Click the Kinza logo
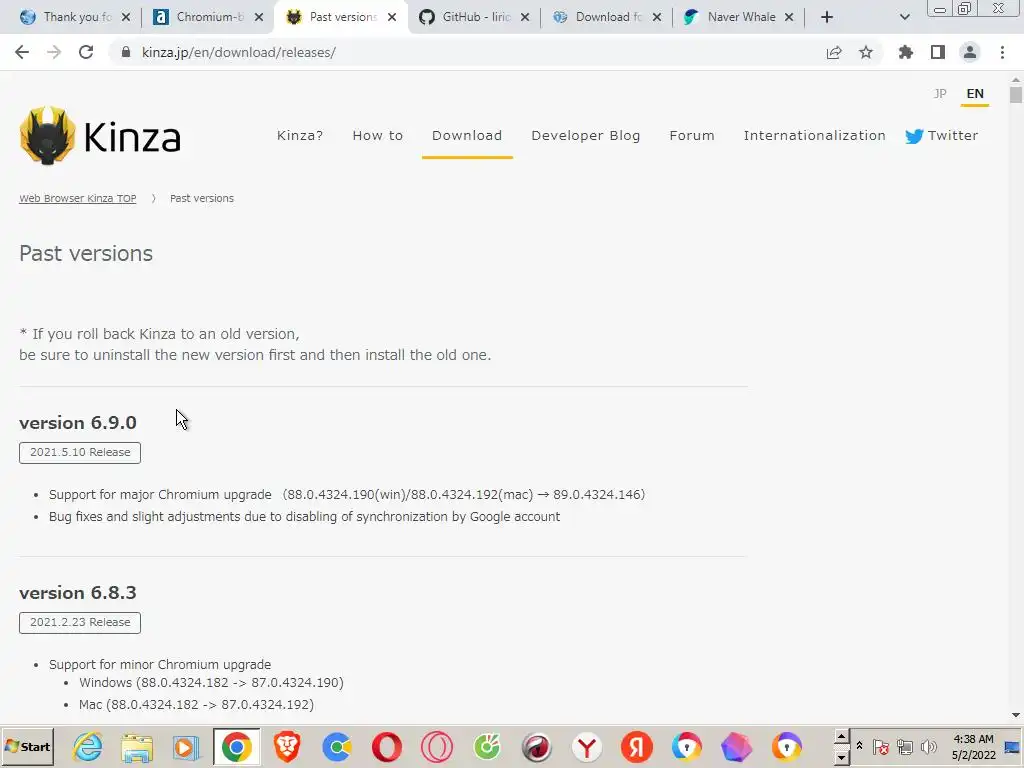Viewport: 1024px width, 768px height. coord(101,136)
